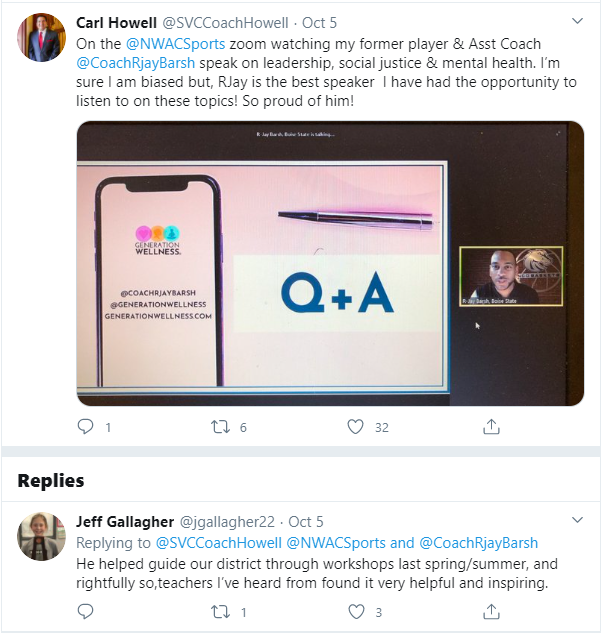Open the @NWACSports mention in Carl's tweet
Screen dimensions: 601x633
coord(176,44)
